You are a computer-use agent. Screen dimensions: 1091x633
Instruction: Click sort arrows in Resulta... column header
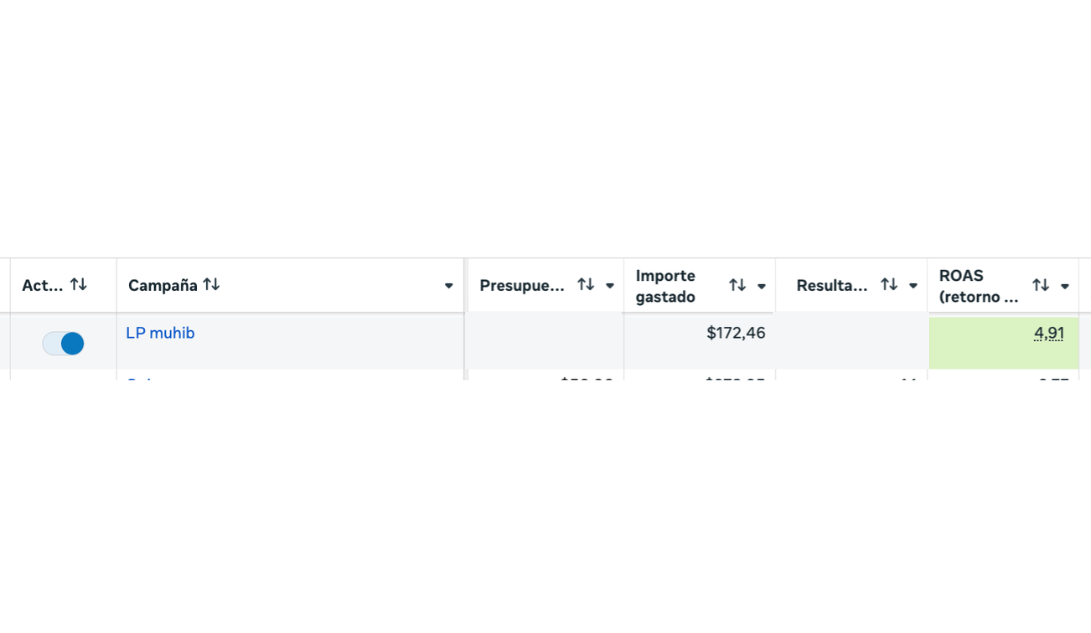tap(888, 285)
